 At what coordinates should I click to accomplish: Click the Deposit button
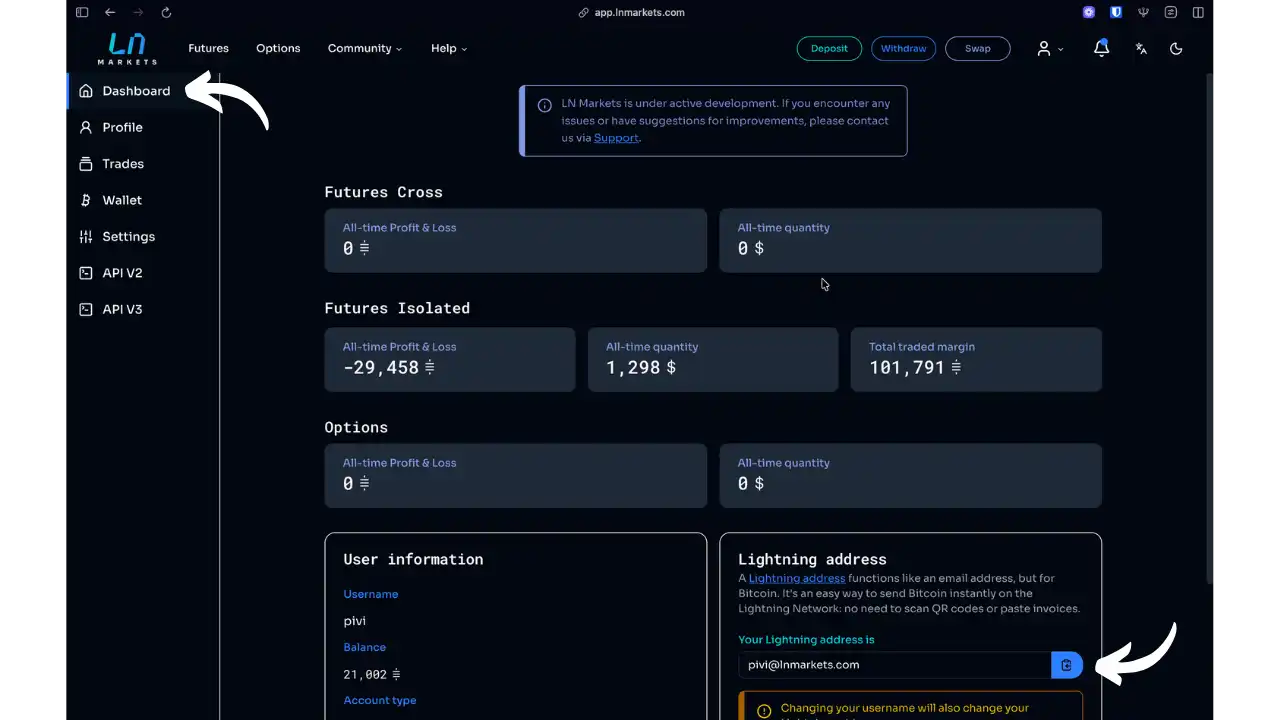tap(829, 48)
